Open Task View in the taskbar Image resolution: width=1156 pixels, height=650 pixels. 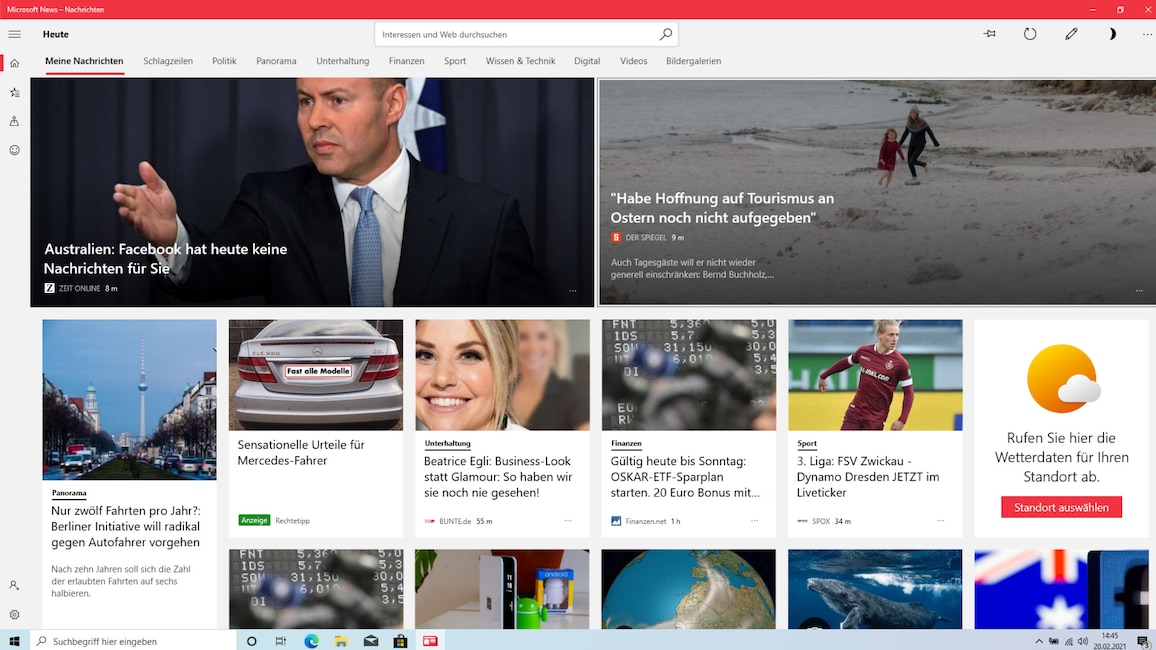coord(281,641)
